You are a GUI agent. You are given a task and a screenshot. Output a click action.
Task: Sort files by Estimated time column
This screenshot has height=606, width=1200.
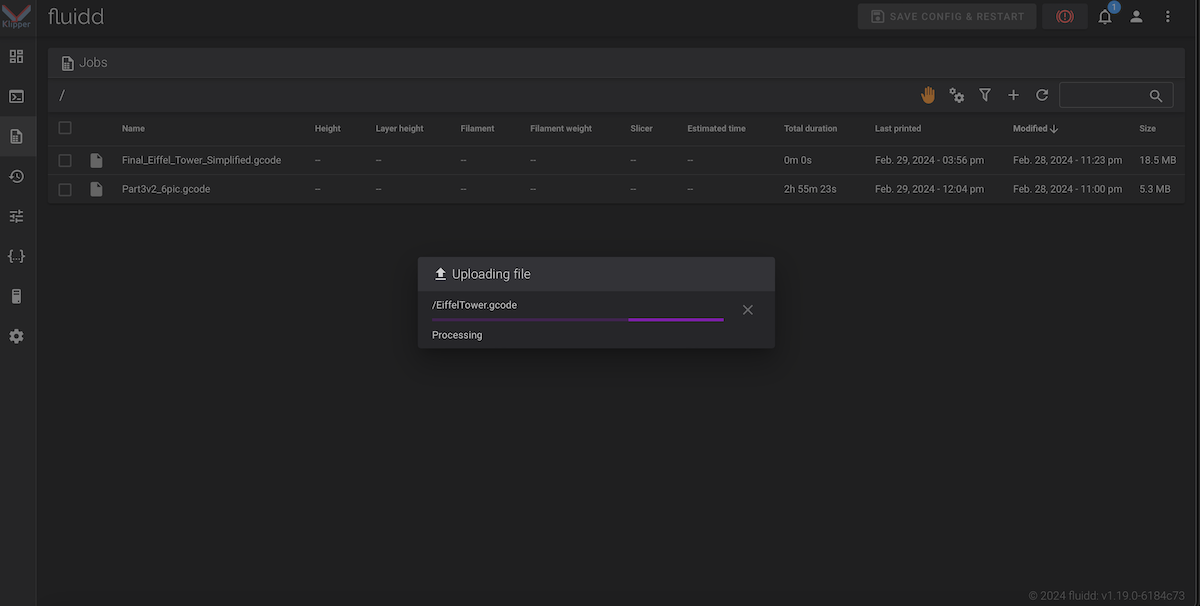pos(716,129)
